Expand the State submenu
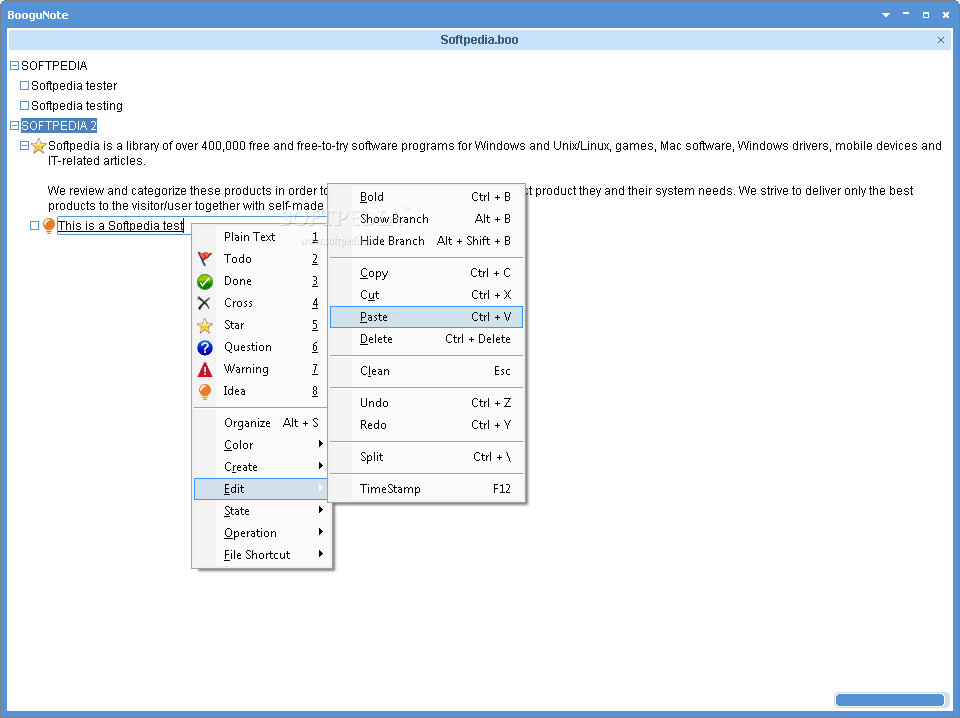The image size is (960, 718). coord(261,511)
